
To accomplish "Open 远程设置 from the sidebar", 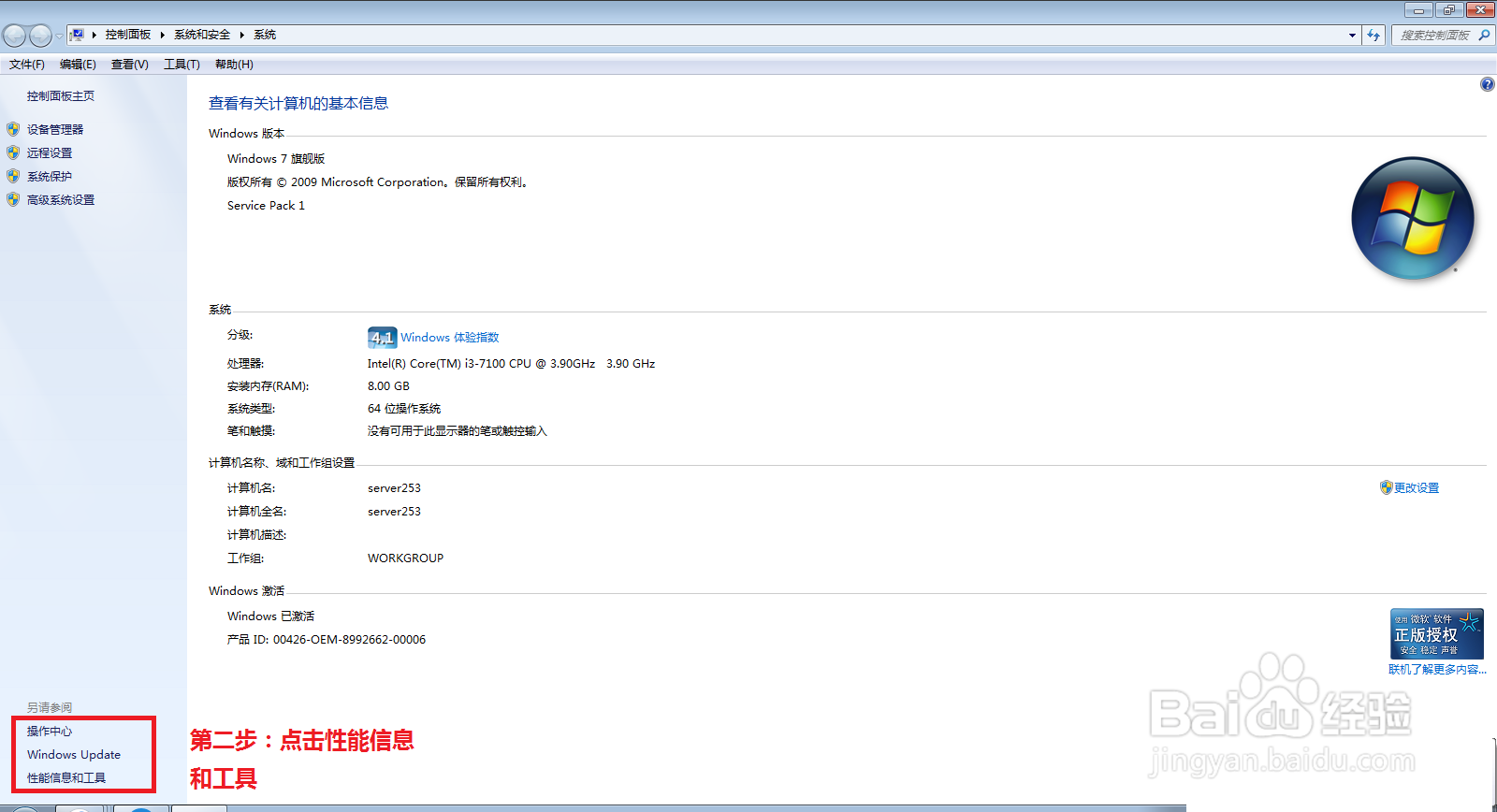I will click(50, 153).
